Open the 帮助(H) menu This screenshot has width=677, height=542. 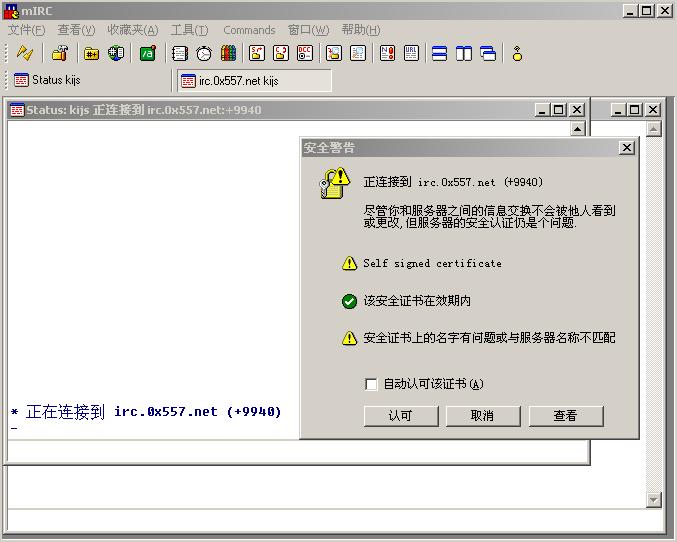[x=361, y=30]
